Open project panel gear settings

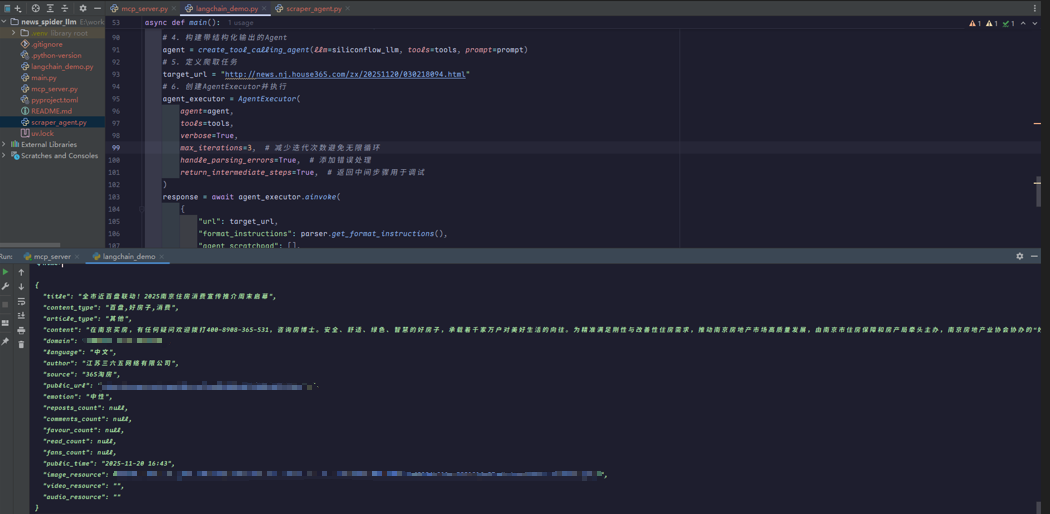(x=83, y=9)
